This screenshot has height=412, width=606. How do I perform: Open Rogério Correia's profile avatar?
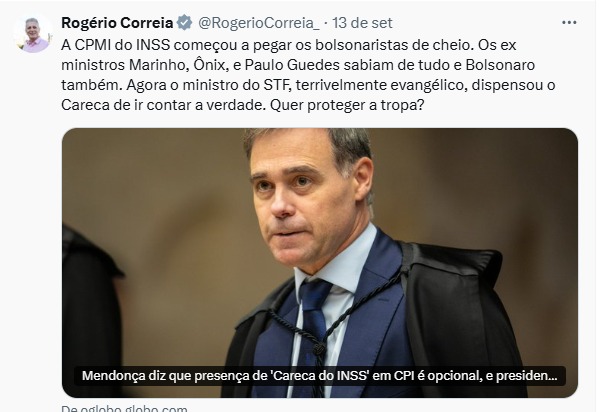pos(33,34)
